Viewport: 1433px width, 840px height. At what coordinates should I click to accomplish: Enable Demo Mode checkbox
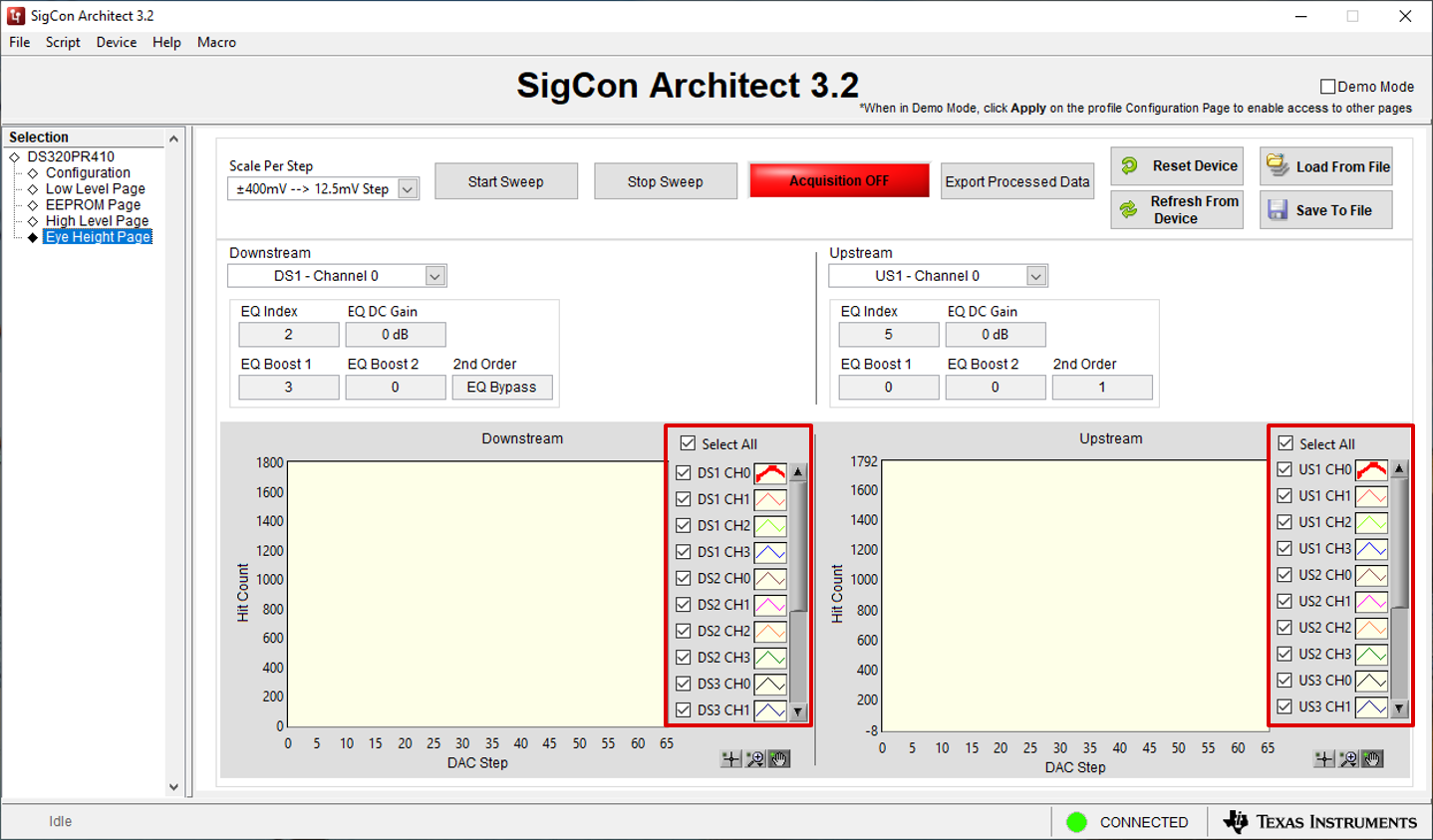(1327, 87)
